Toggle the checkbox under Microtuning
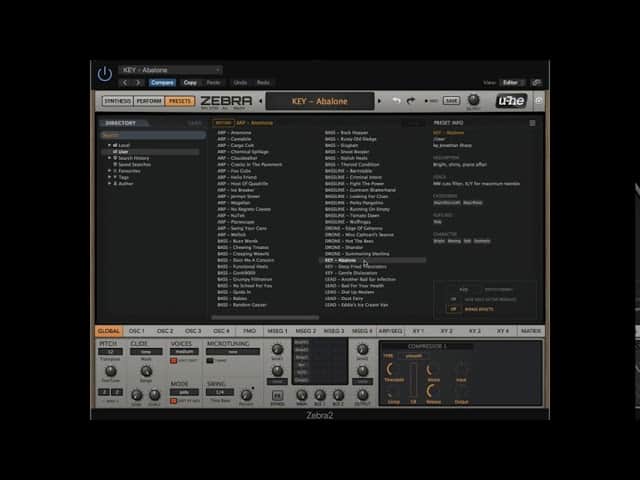 click(x=210, y=361)
